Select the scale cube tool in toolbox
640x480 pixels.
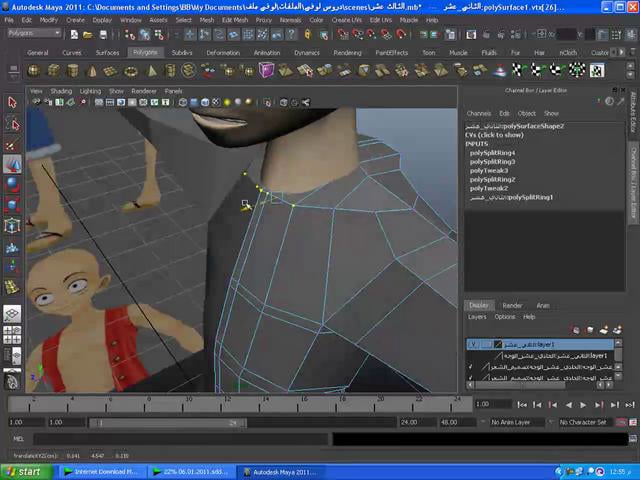pos(12,204)
